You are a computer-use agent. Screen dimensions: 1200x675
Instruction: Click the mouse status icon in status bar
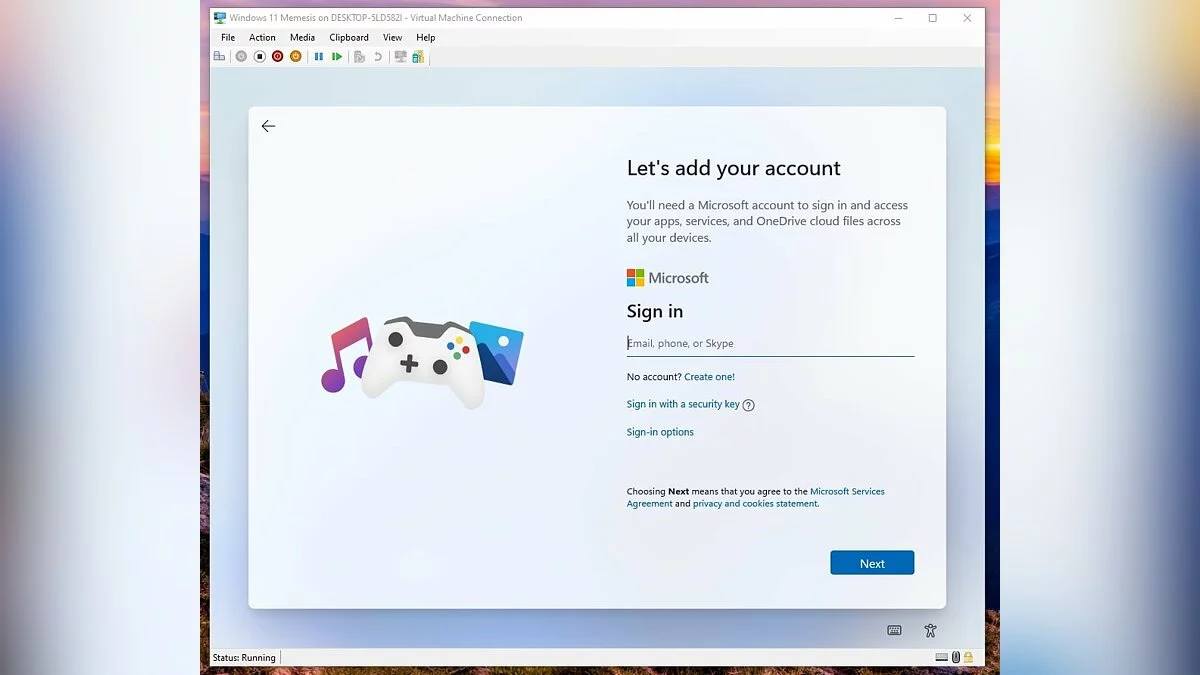tap(956, 657)
